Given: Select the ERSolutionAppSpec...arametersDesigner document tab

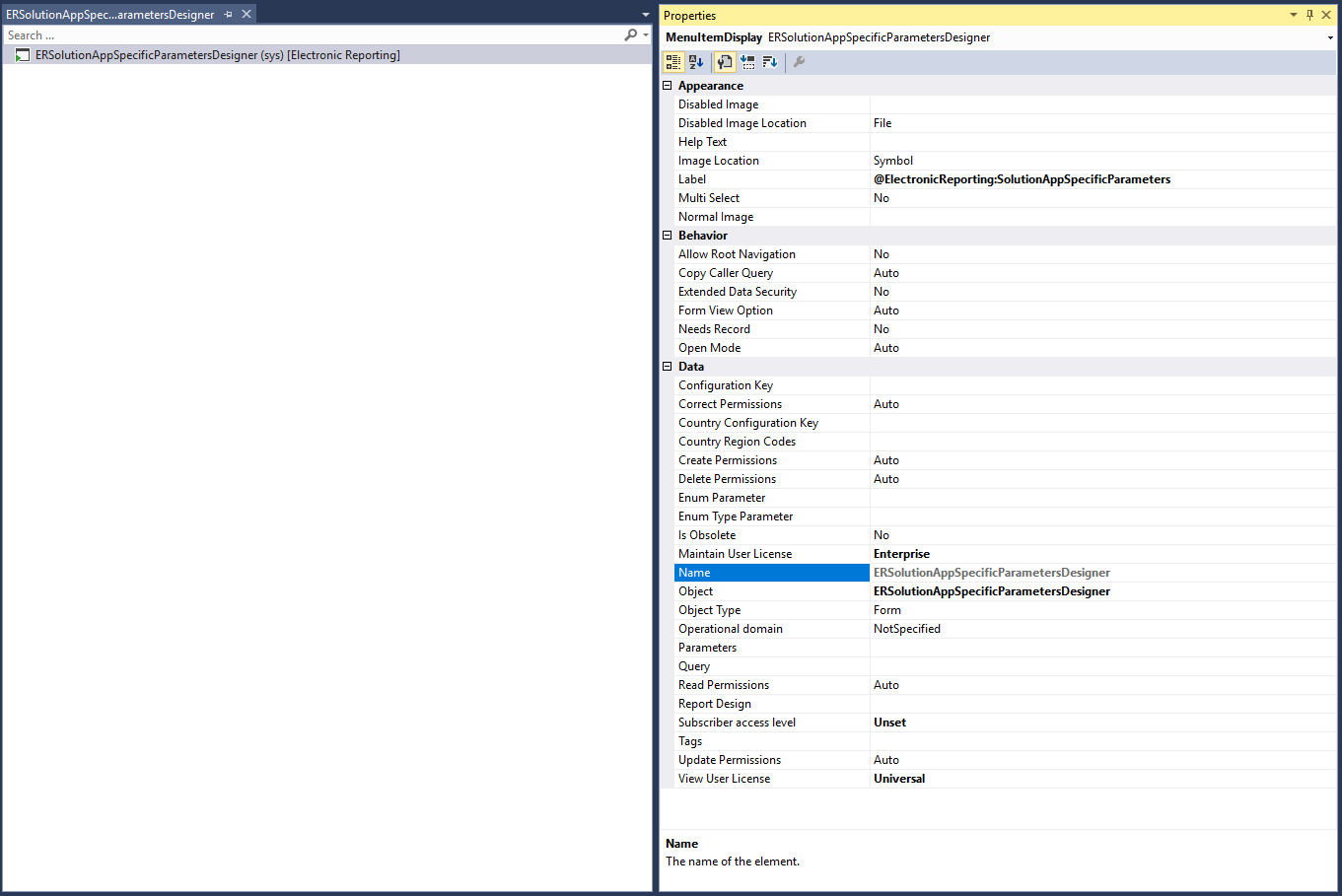Looking at the screenshot, I should pos(109,15).
